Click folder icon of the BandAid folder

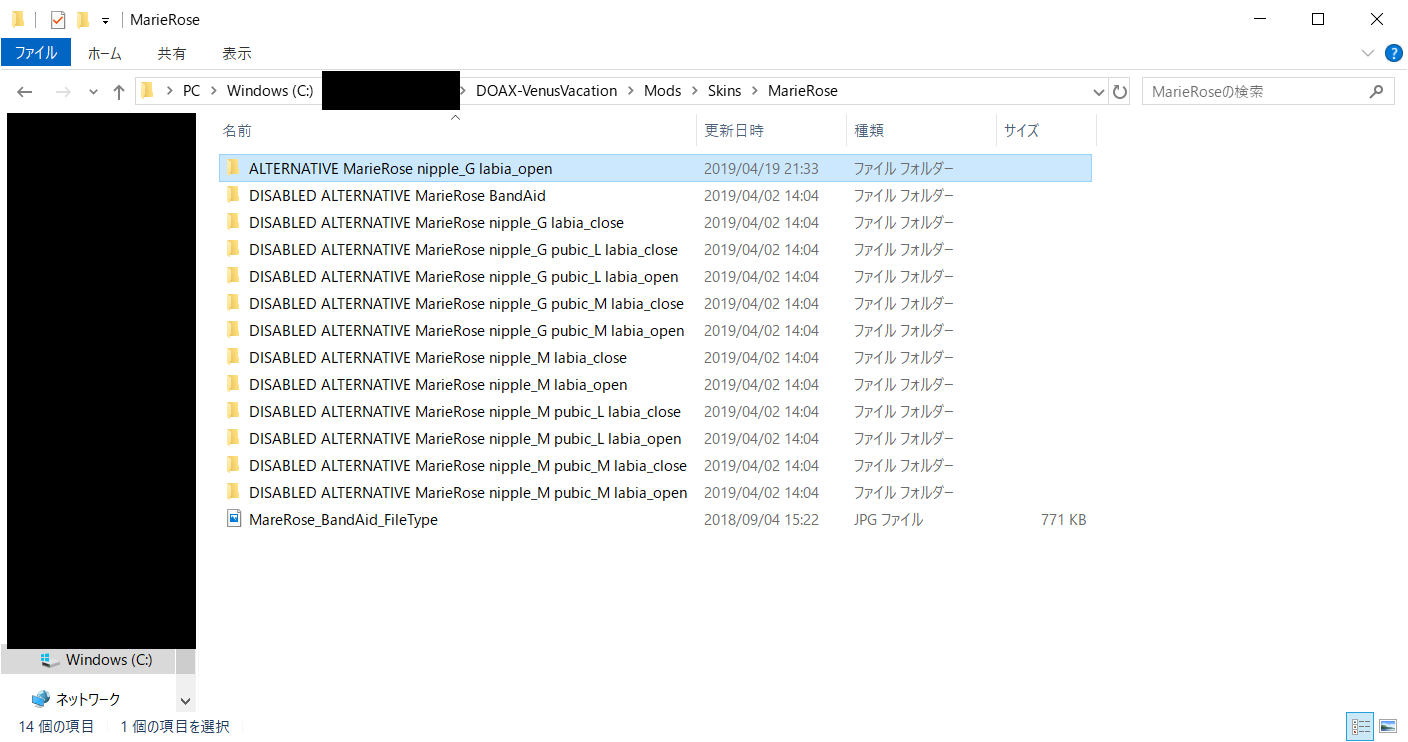tap(234, 195)
